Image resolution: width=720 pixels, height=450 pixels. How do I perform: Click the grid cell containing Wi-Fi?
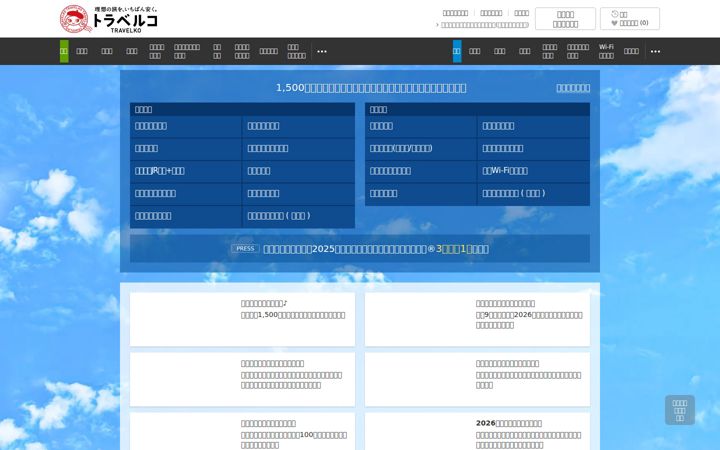[533, 171]
